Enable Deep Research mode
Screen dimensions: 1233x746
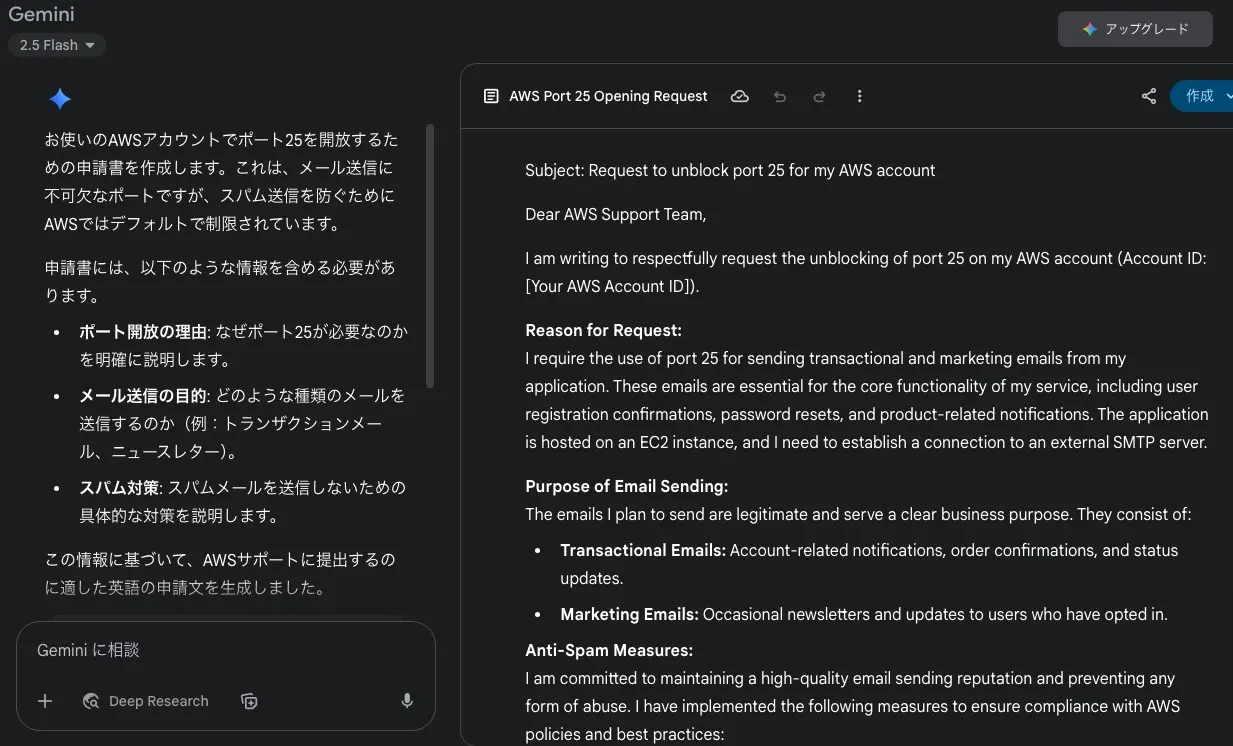click(x=146, y=701)
